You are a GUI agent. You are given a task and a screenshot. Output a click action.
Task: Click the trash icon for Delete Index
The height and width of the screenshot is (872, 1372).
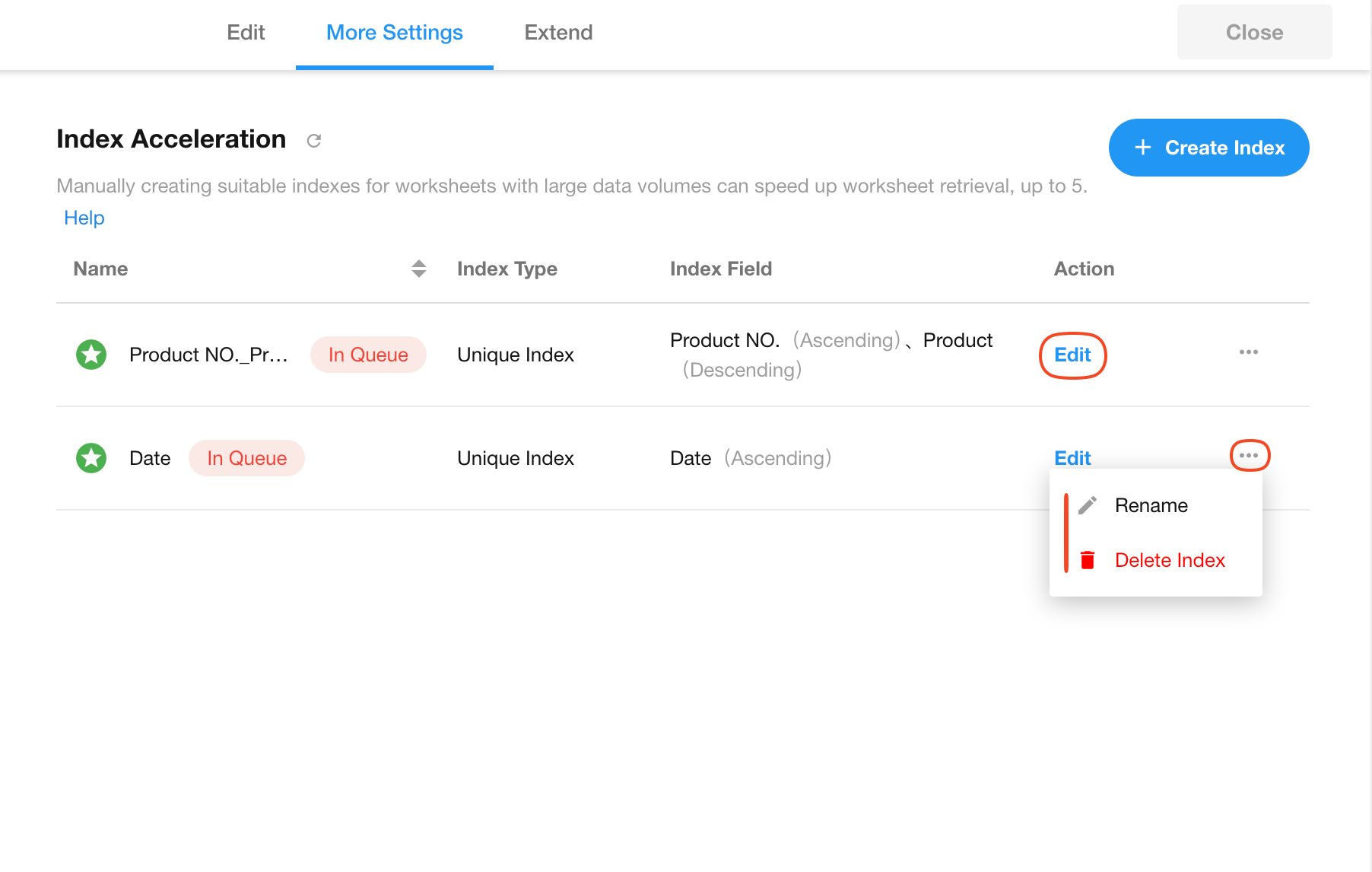tap(1088, 560)
